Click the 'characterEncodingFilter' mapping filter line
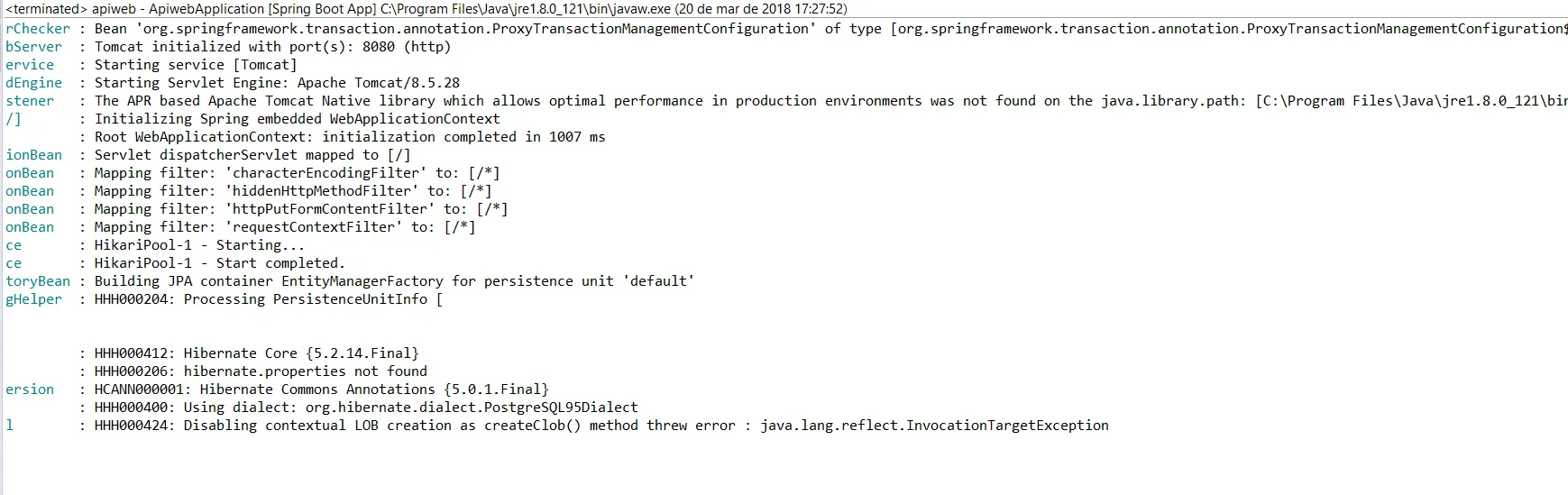The image size is (1568, 495). point(297,173)
